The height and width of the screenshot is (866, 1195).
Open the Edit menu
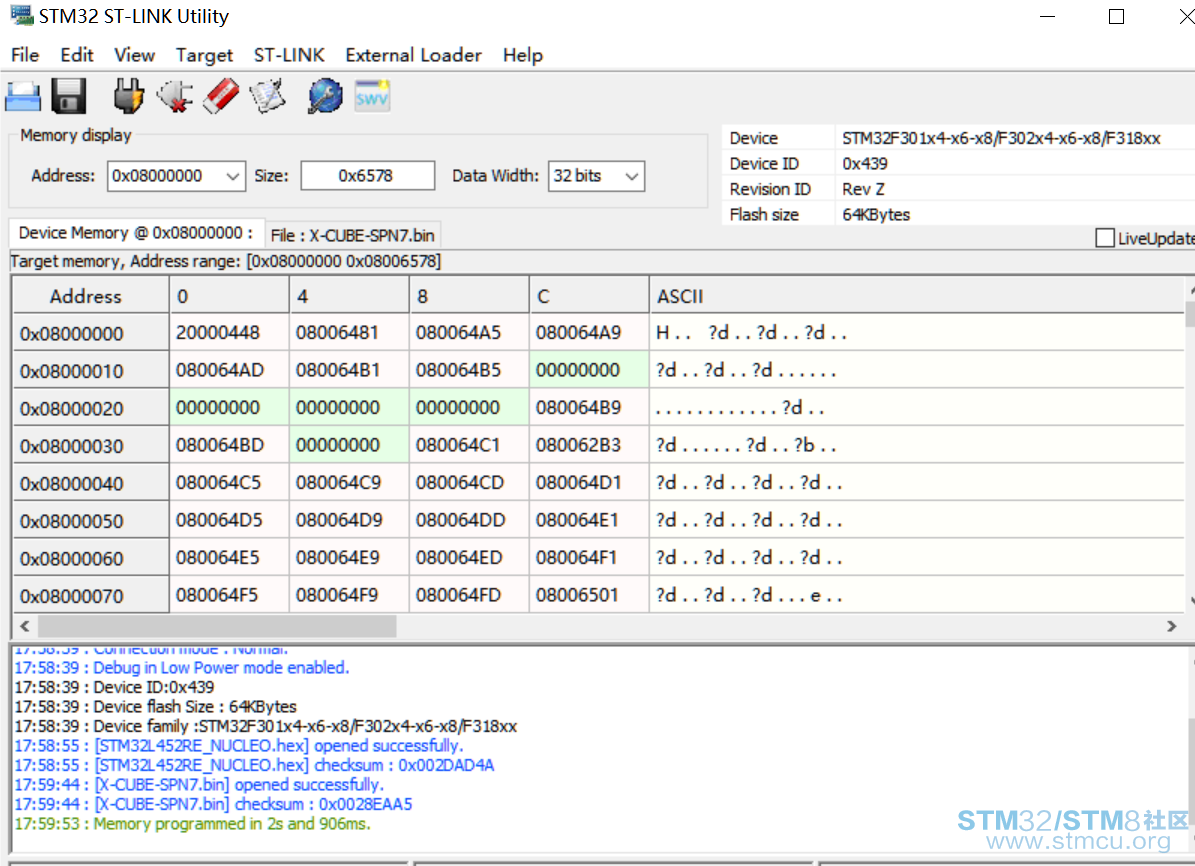point(77,55)
